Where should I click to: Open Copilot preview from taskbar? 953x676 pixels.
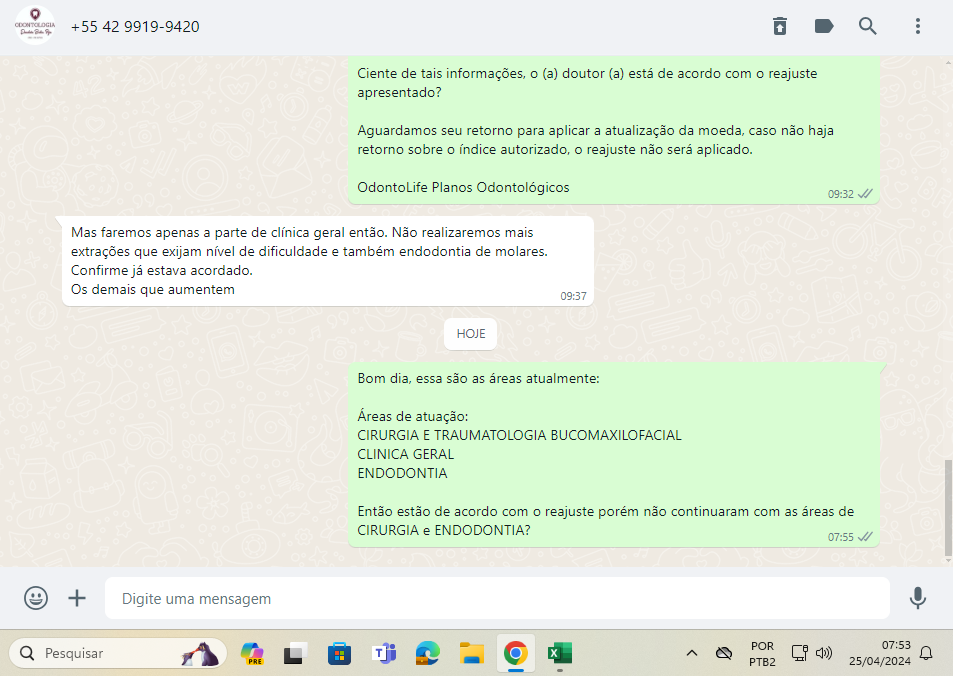[252, 654]
